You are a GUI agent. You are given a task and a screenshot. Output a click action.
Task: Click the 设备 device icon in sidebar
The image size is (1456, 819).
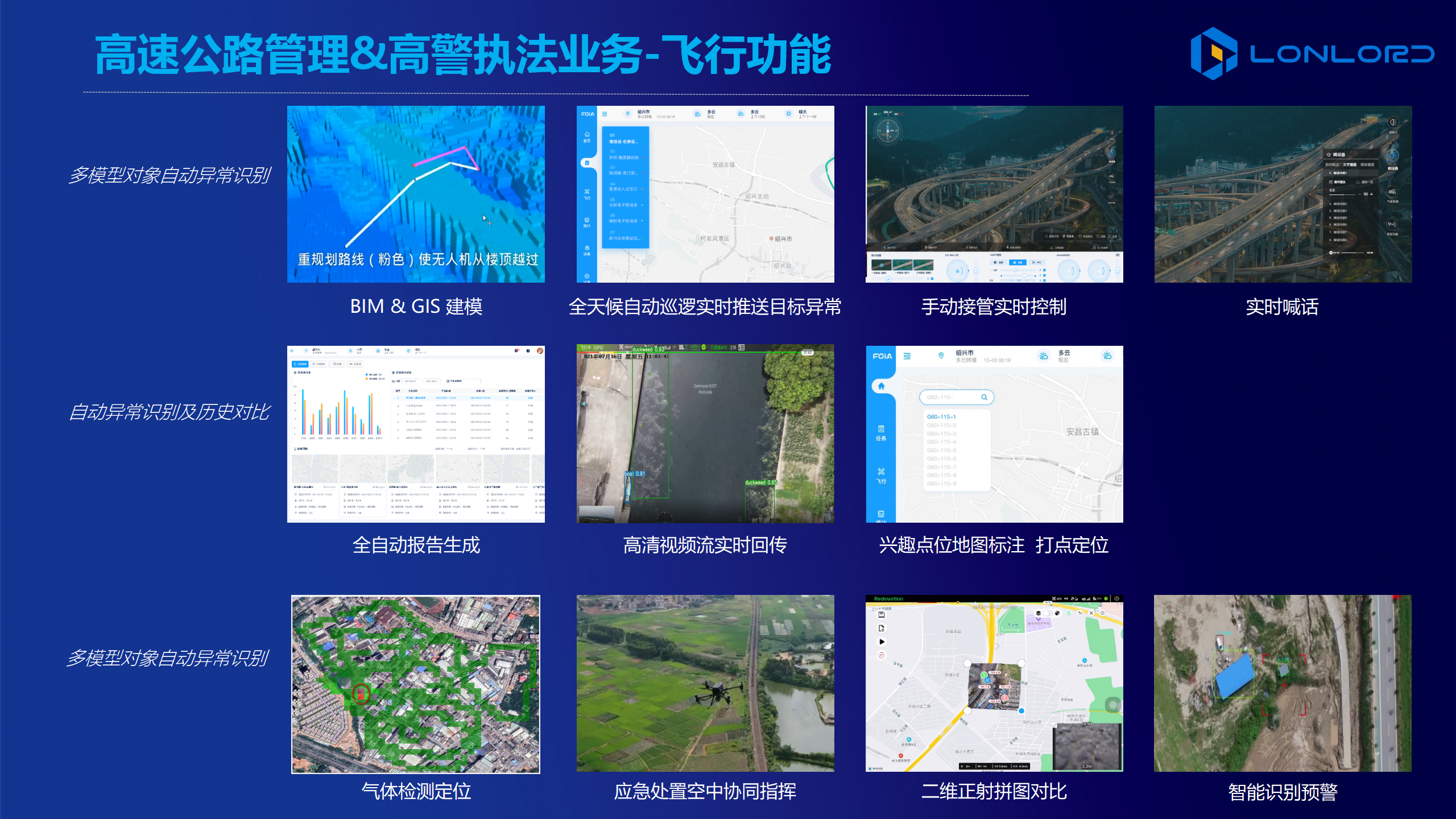point(587,250)
